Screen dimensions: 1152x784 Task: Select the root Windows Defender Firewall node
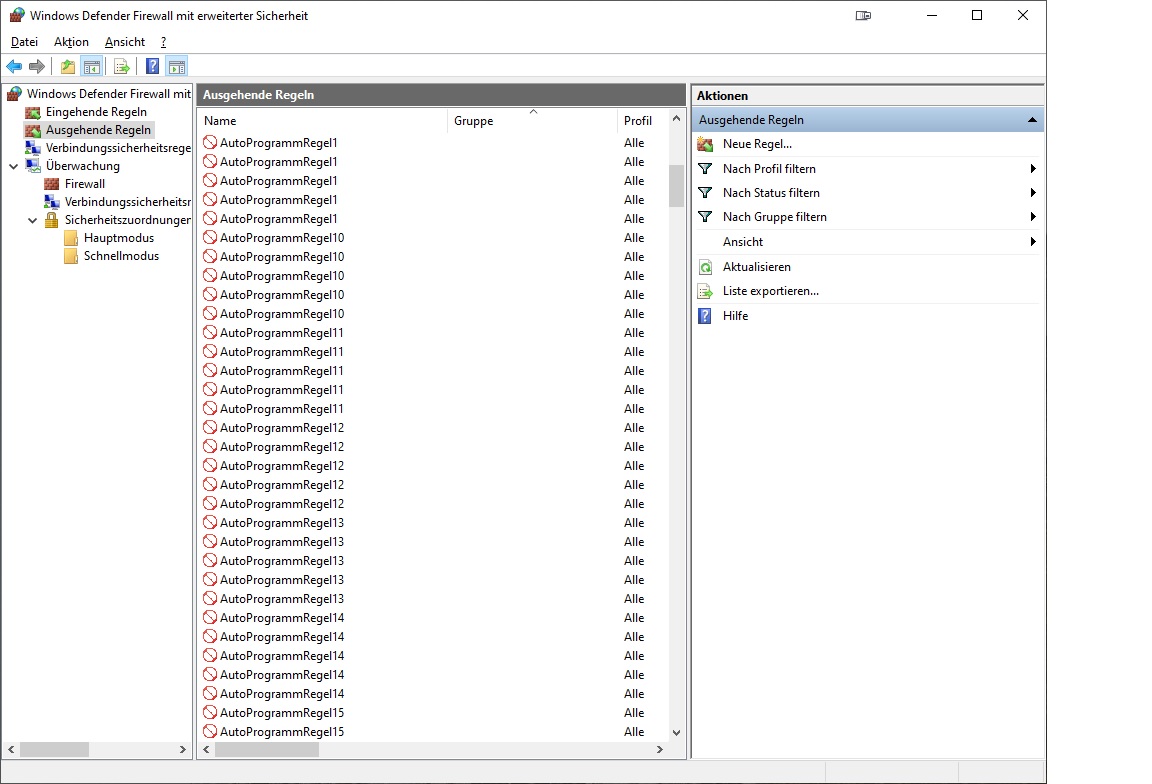coord(109,94)
